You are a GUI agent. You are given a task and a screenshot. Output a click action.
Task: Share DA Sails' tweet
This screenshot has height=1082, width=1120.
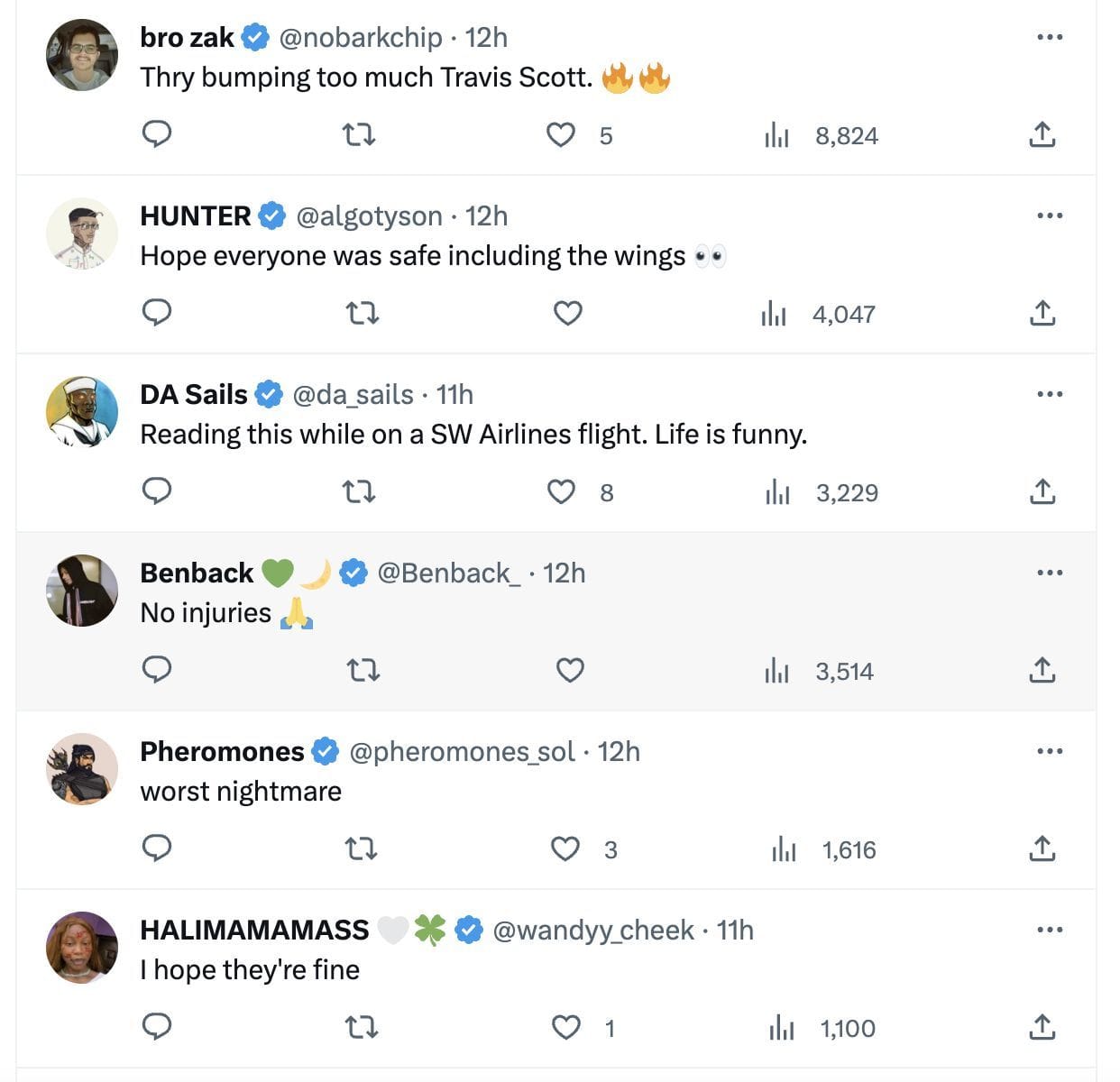1042,491
